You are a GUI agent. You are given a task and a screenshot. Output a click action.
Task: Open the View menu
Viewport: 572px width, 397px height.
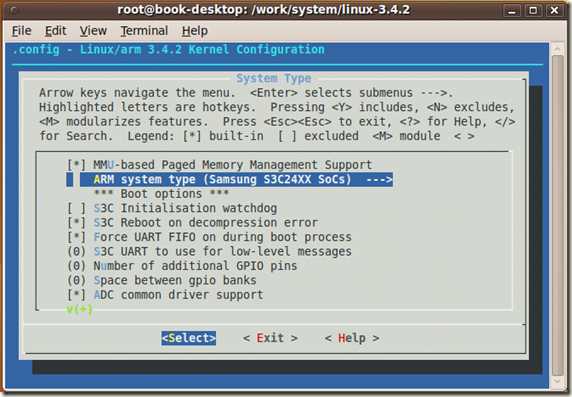(93, 31)
